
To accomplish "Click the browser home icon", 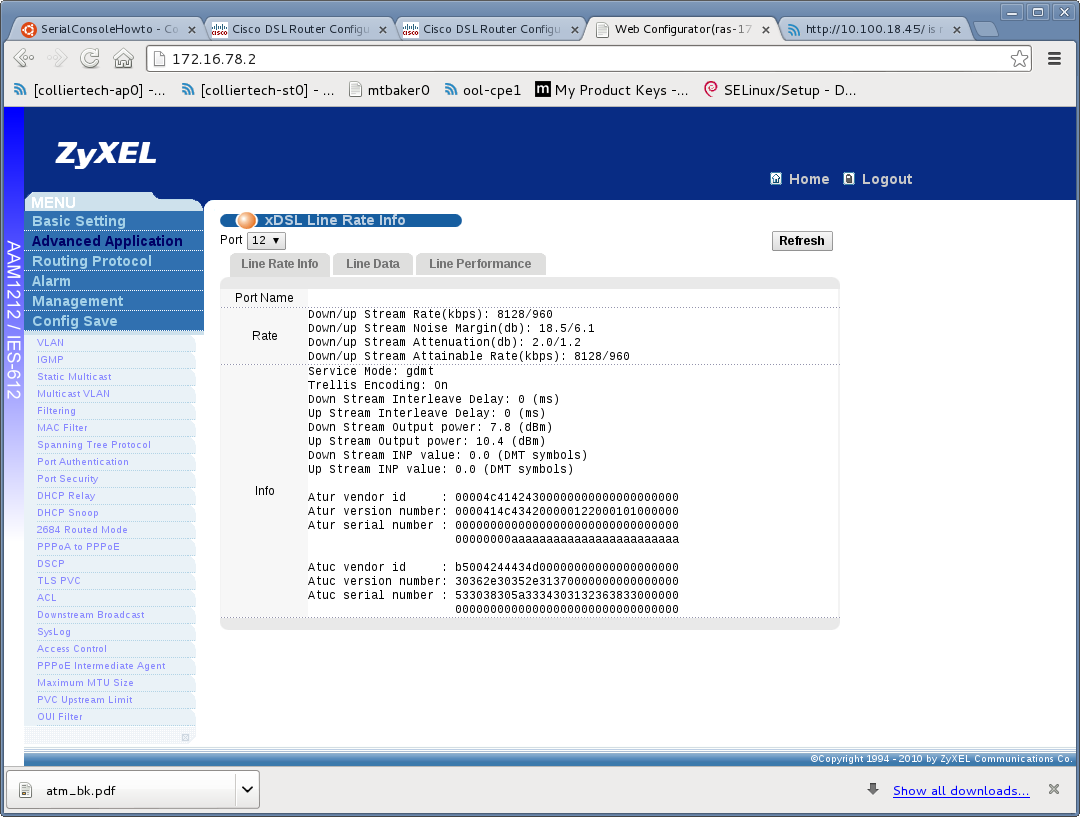I will coord(123,59).
